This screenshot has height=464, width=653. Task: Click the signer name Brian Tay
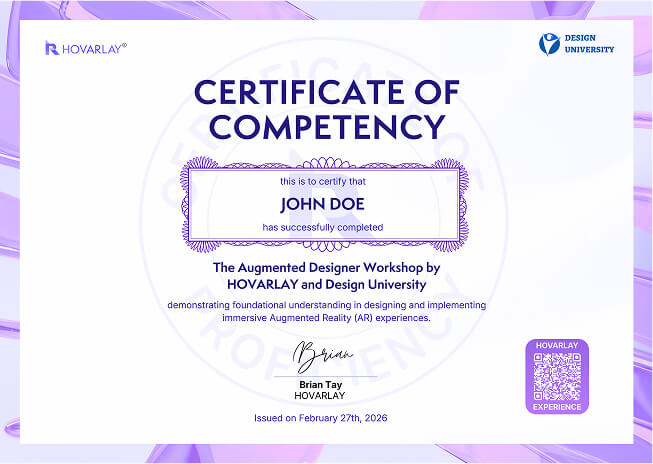click(x=321, y=384)
